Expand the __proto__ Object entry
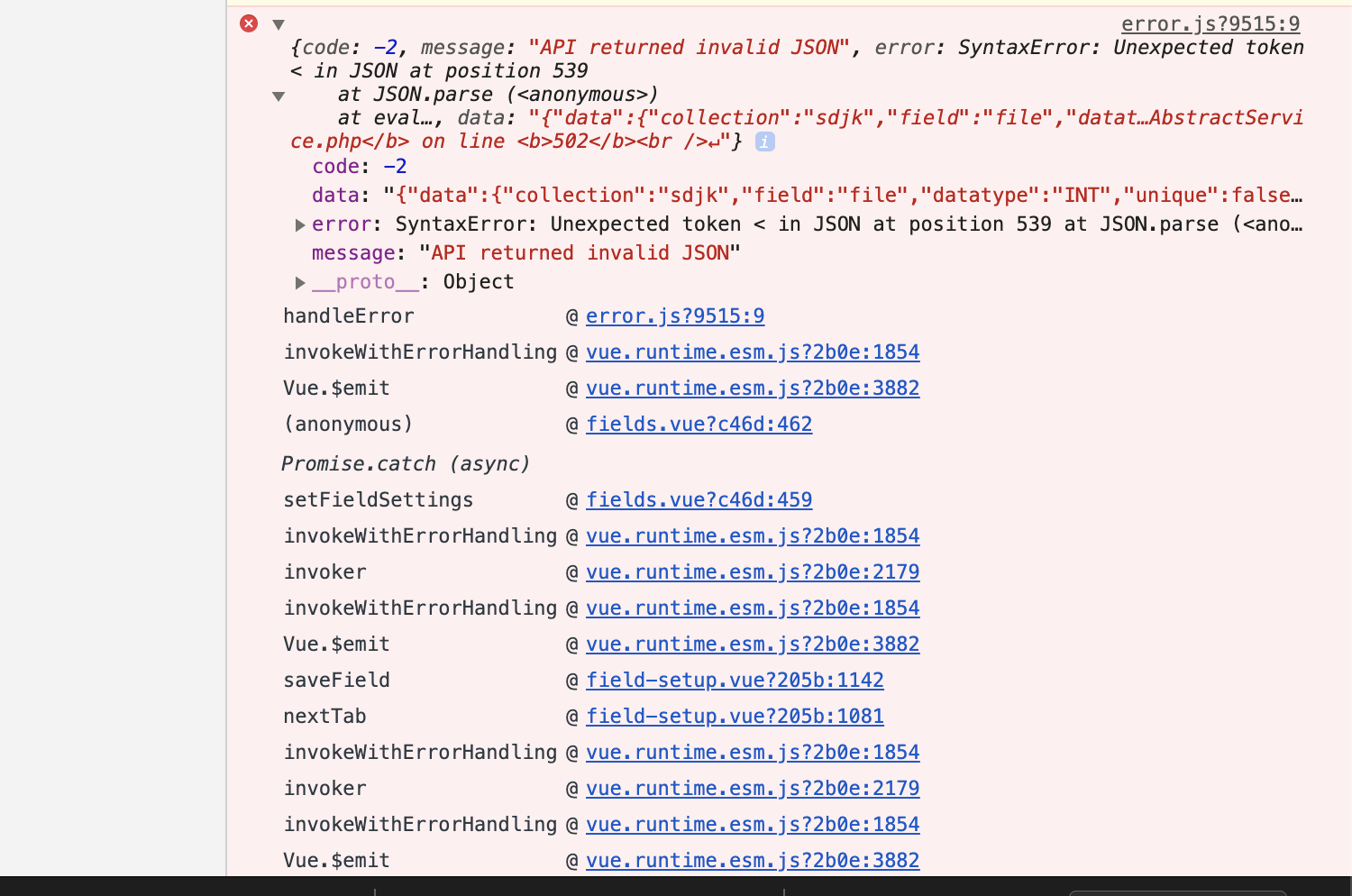This screenshot has height=896, width=1352. coord(299,282)
